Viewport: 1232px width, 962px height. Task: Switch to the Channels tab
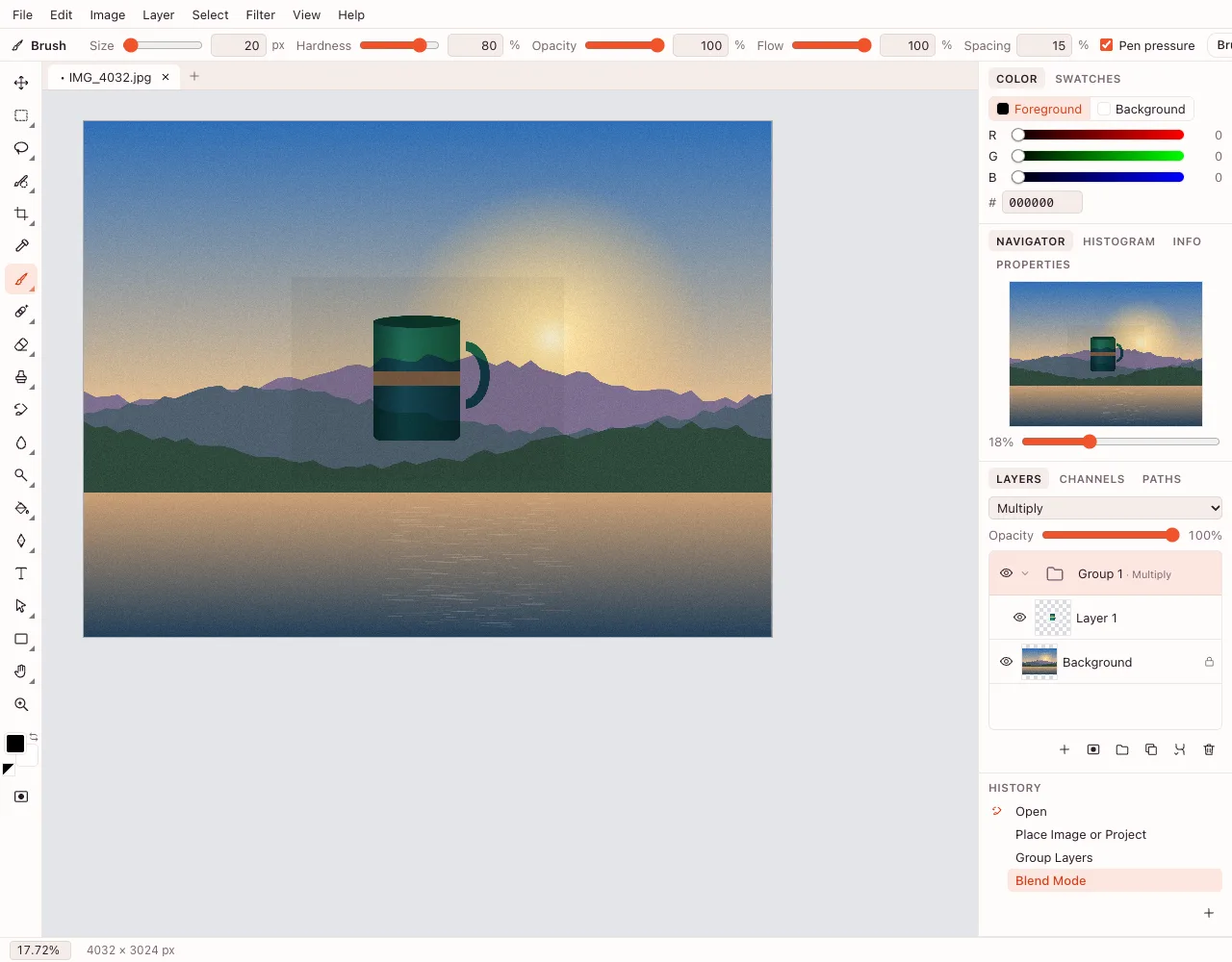coord(1091,479)
